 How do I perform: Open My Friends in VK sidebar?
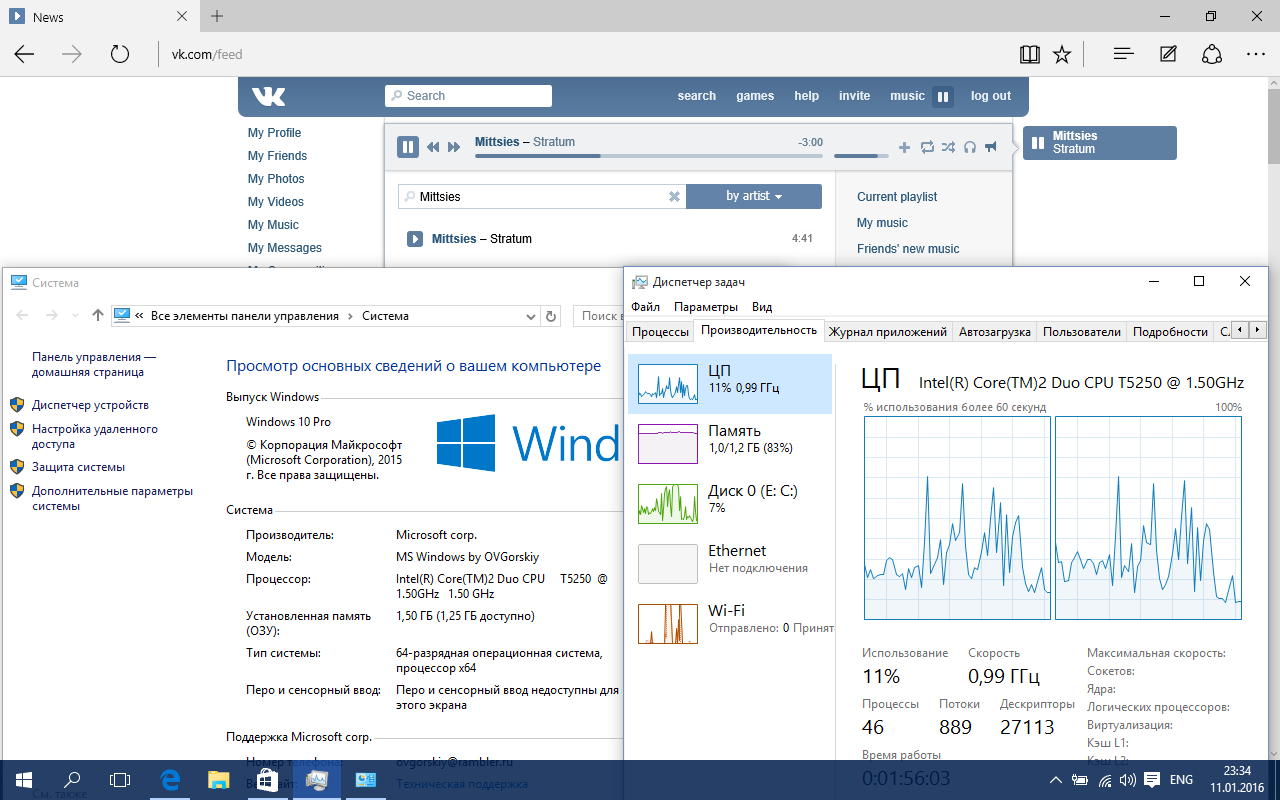[x=277, y=156]
